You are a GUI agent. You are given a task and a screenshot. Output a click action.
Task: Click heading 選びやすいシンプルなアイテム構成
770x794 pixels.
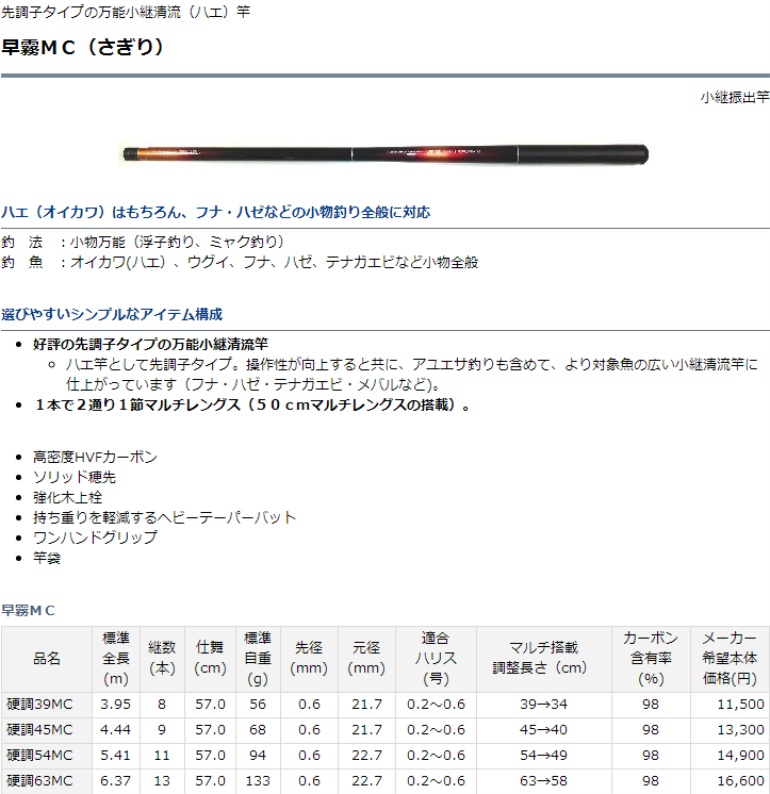[112, 314]
